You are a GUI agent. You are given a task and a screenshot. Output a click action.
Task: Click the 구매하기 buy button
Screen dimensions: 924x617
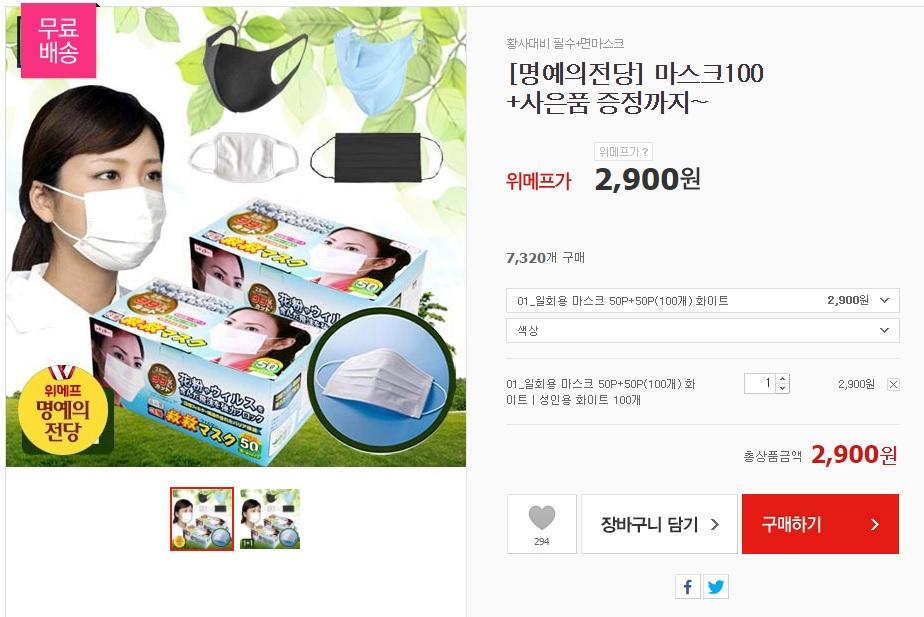coord(820,524)
